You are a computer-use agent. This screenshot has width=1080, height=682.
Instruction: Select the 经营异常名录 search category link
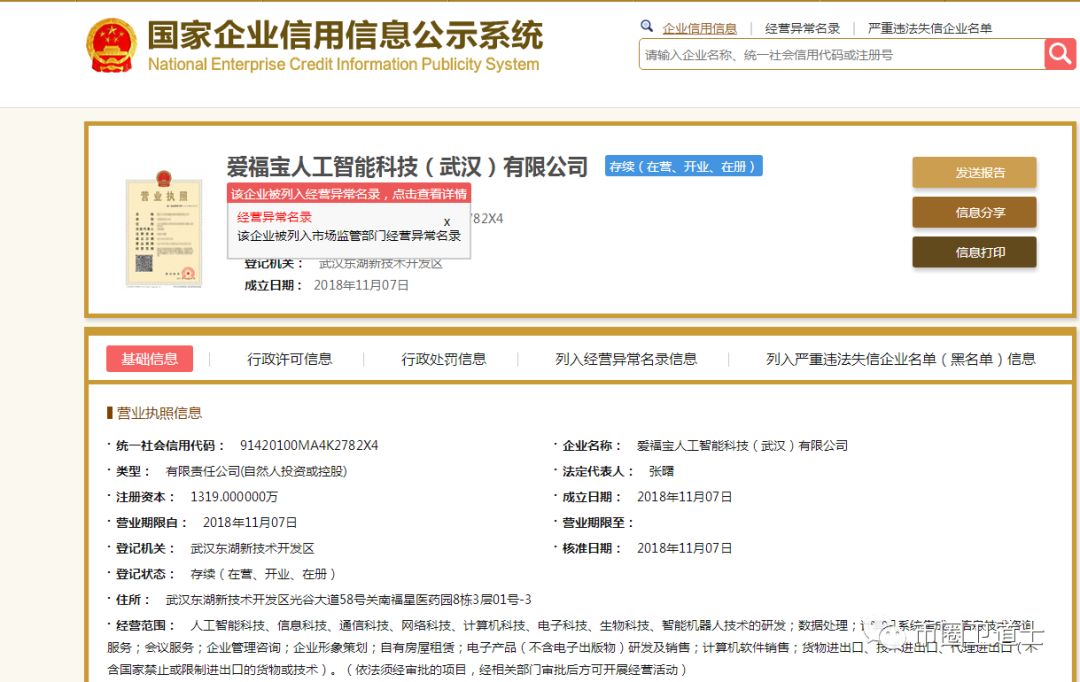pos(802,28)
